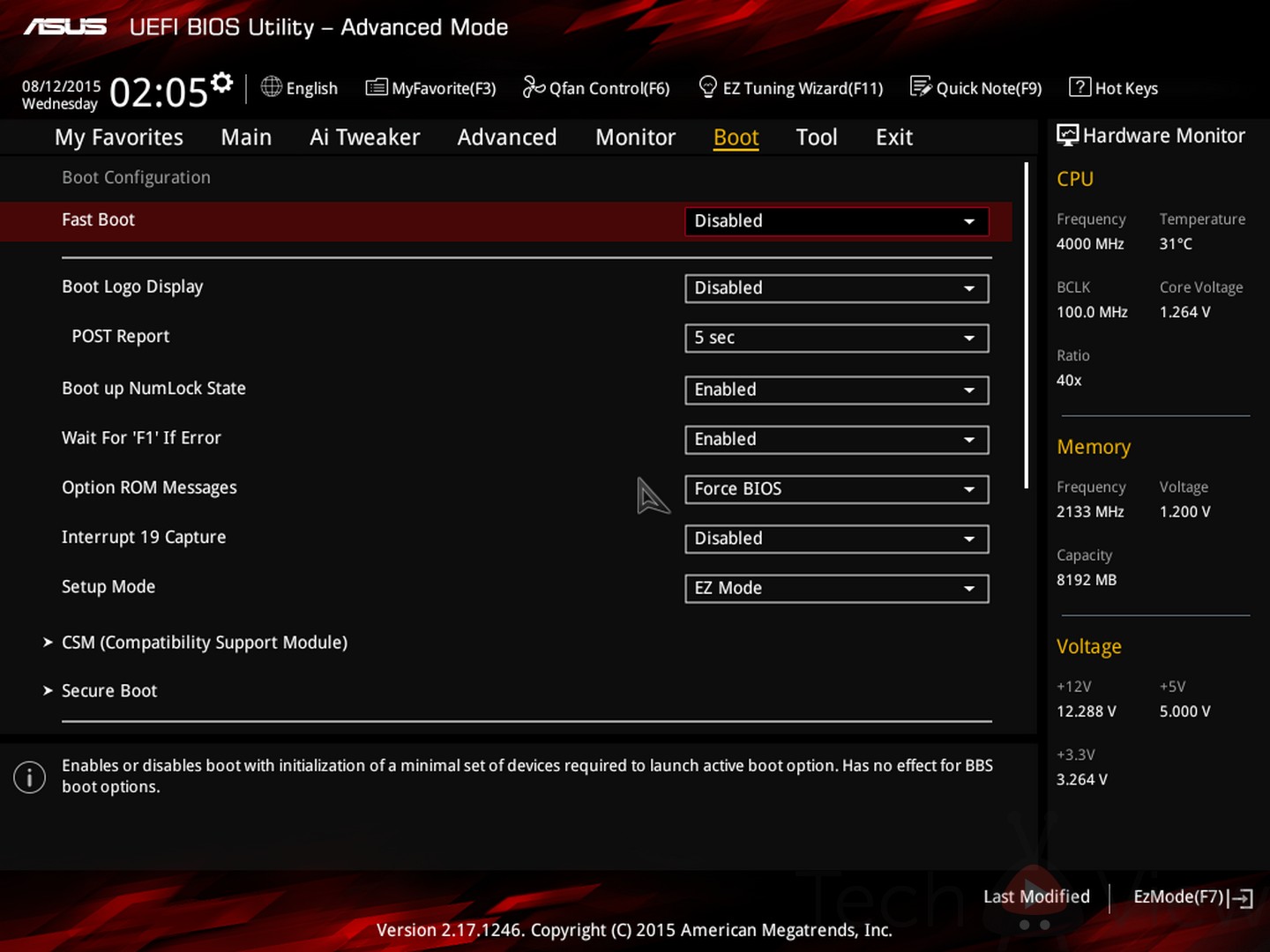
Task: Click the English language button
Action: tap(311, 88)
